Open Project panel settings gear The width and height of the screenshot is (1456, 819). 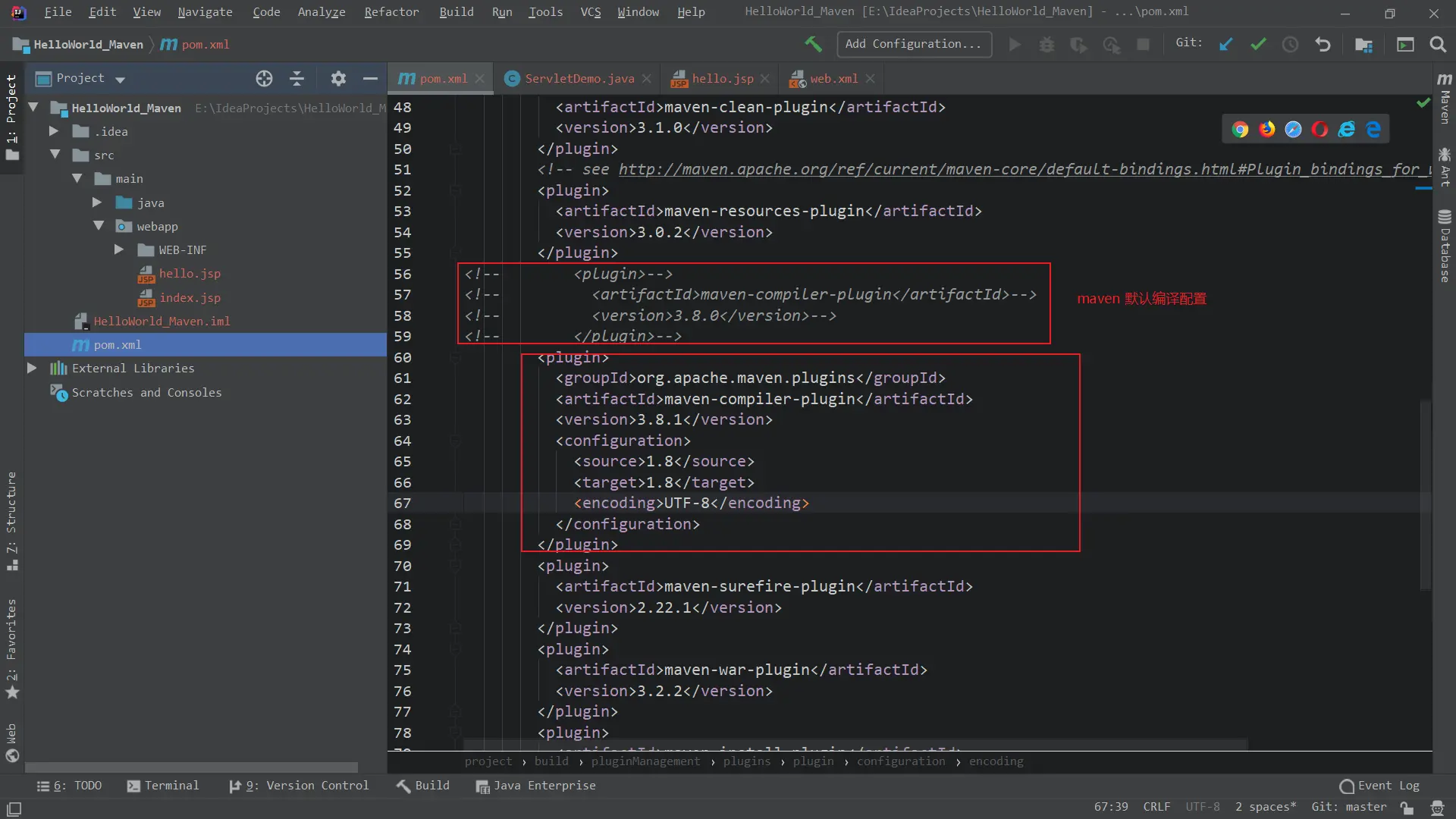(x=338, y=78)
